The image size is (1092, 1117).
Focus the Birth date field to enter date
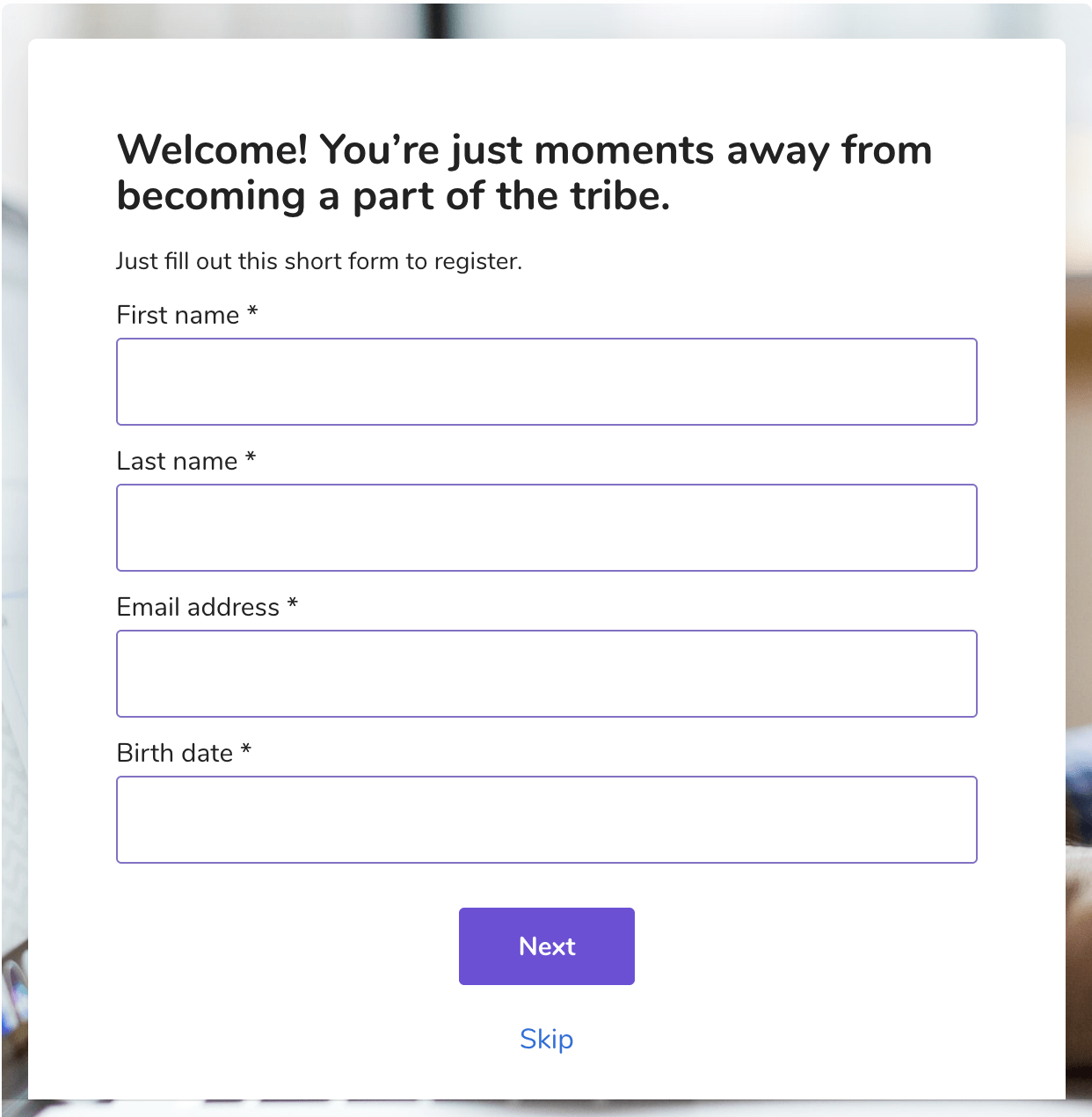point(546,819)
